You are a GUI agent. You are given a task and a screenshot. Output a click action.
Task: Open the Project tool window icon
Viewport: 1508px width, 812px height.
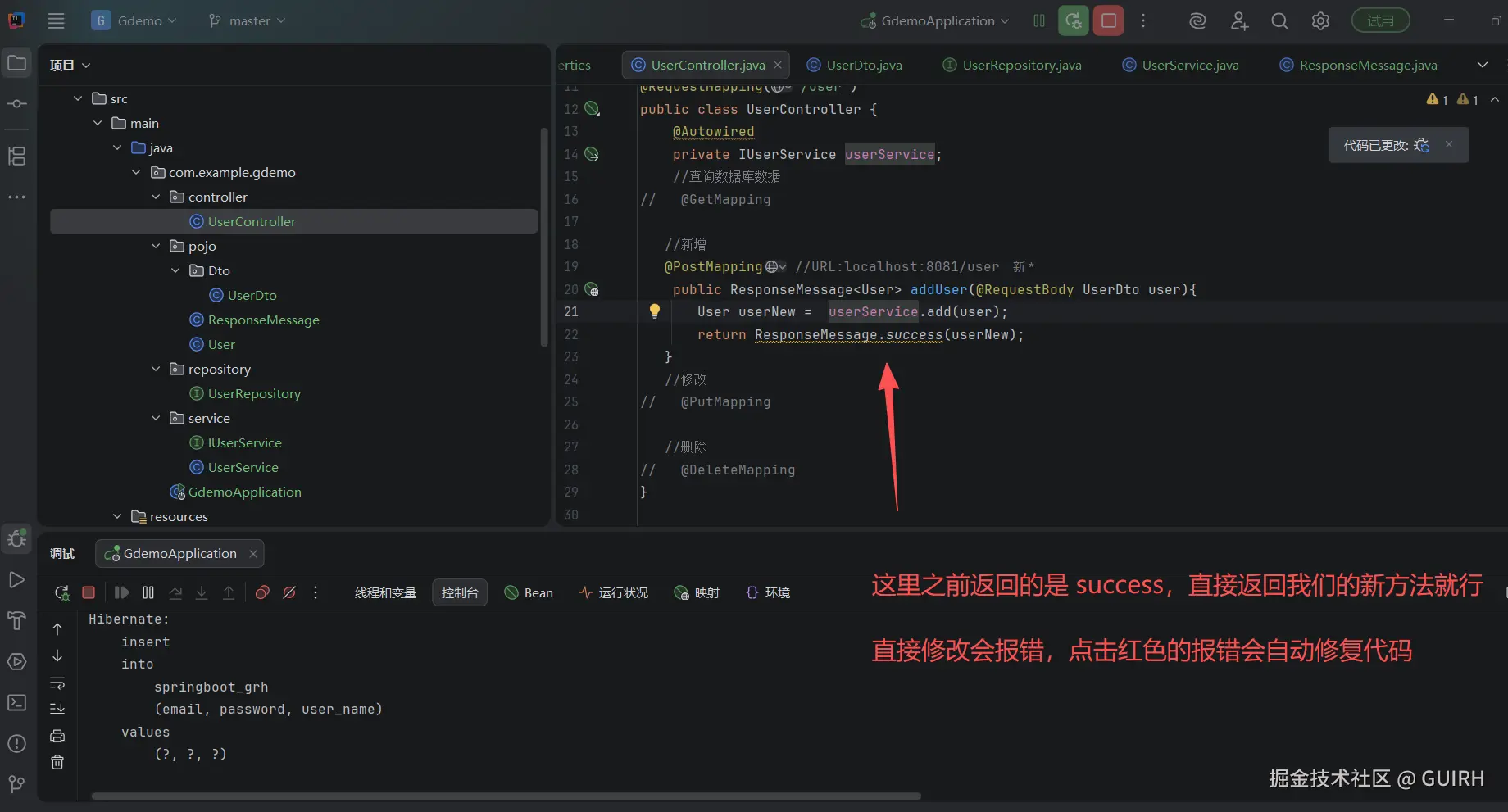pos(16,63)
